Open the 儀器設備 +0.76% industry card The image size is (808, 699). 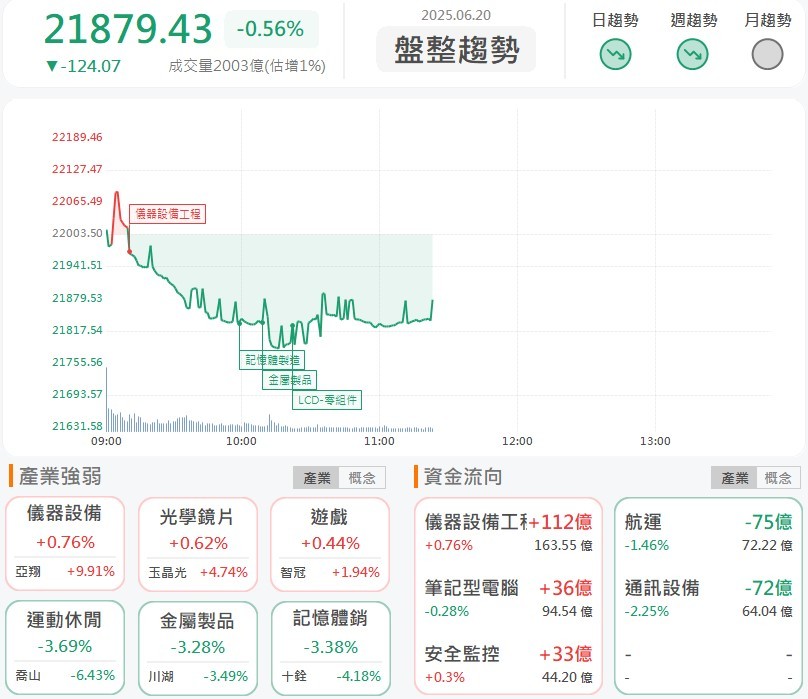(65, 544)
